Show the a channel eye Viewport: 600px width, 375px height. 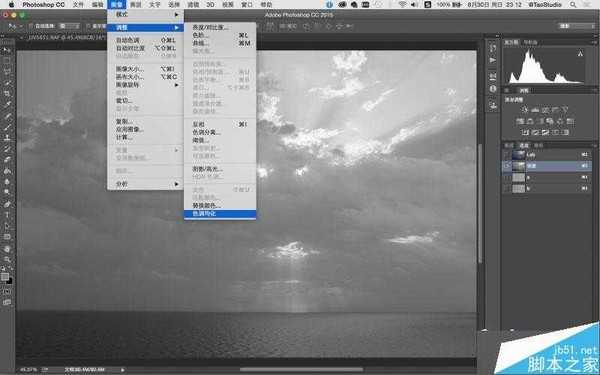(x=507, y=177)
